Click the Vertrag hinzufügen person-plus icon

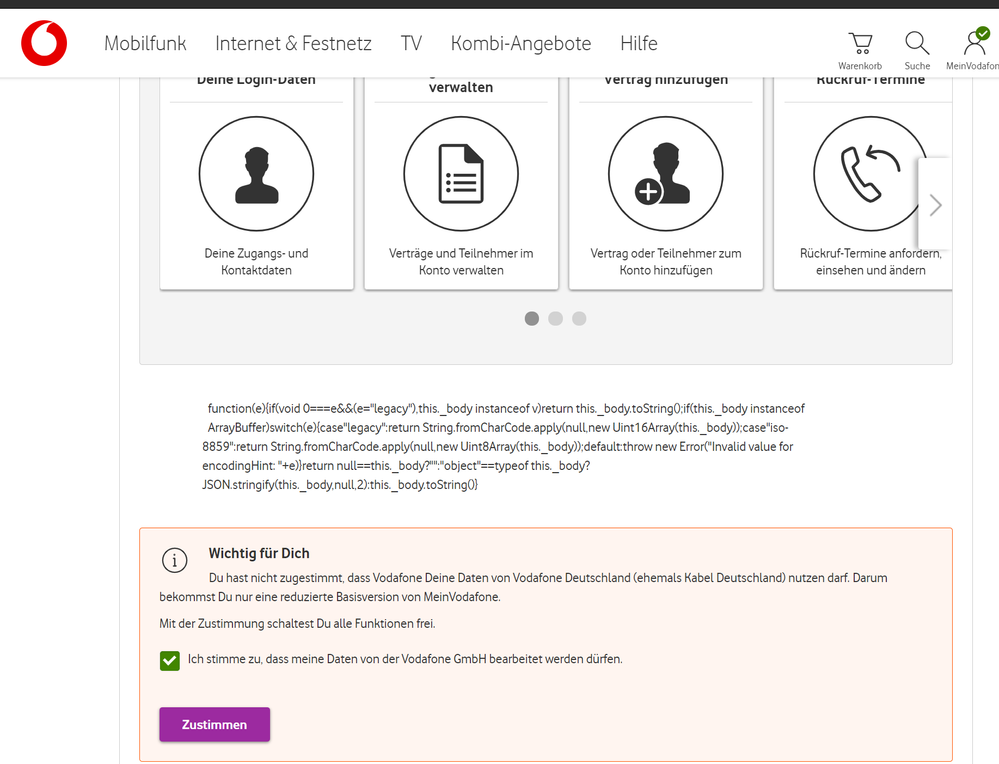665,174
